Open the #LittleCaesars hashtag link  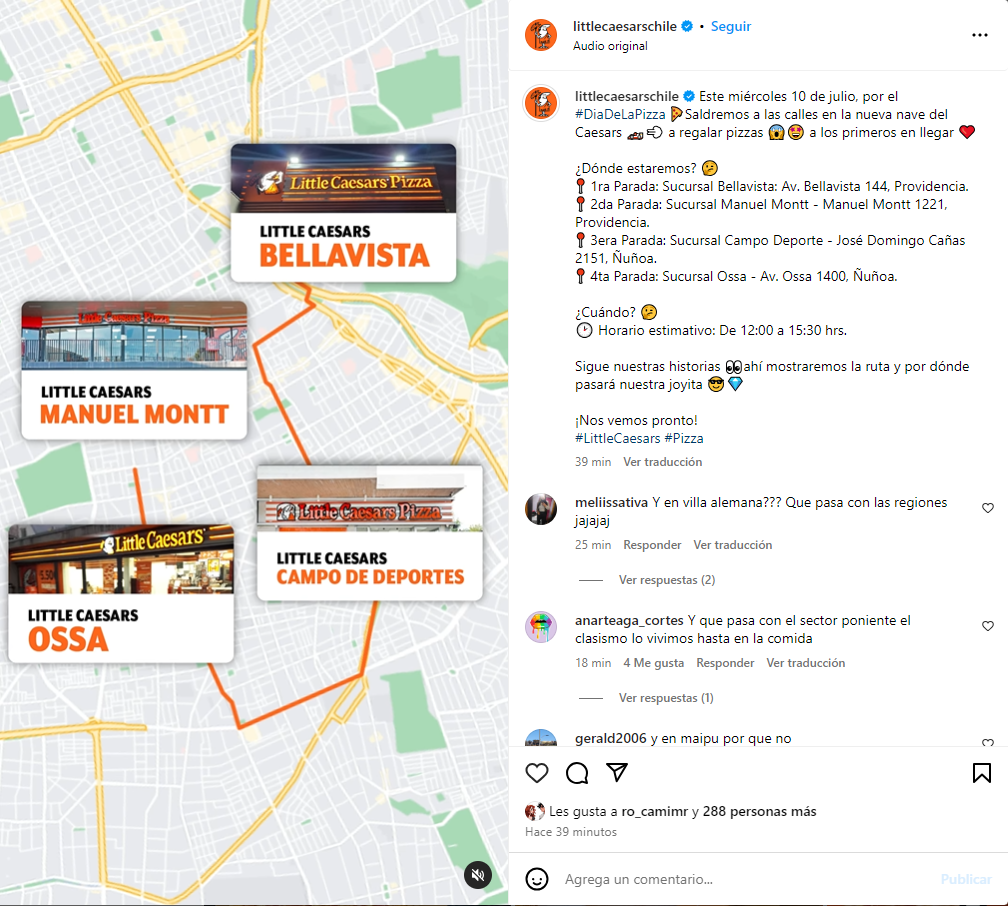click(617, 439)
